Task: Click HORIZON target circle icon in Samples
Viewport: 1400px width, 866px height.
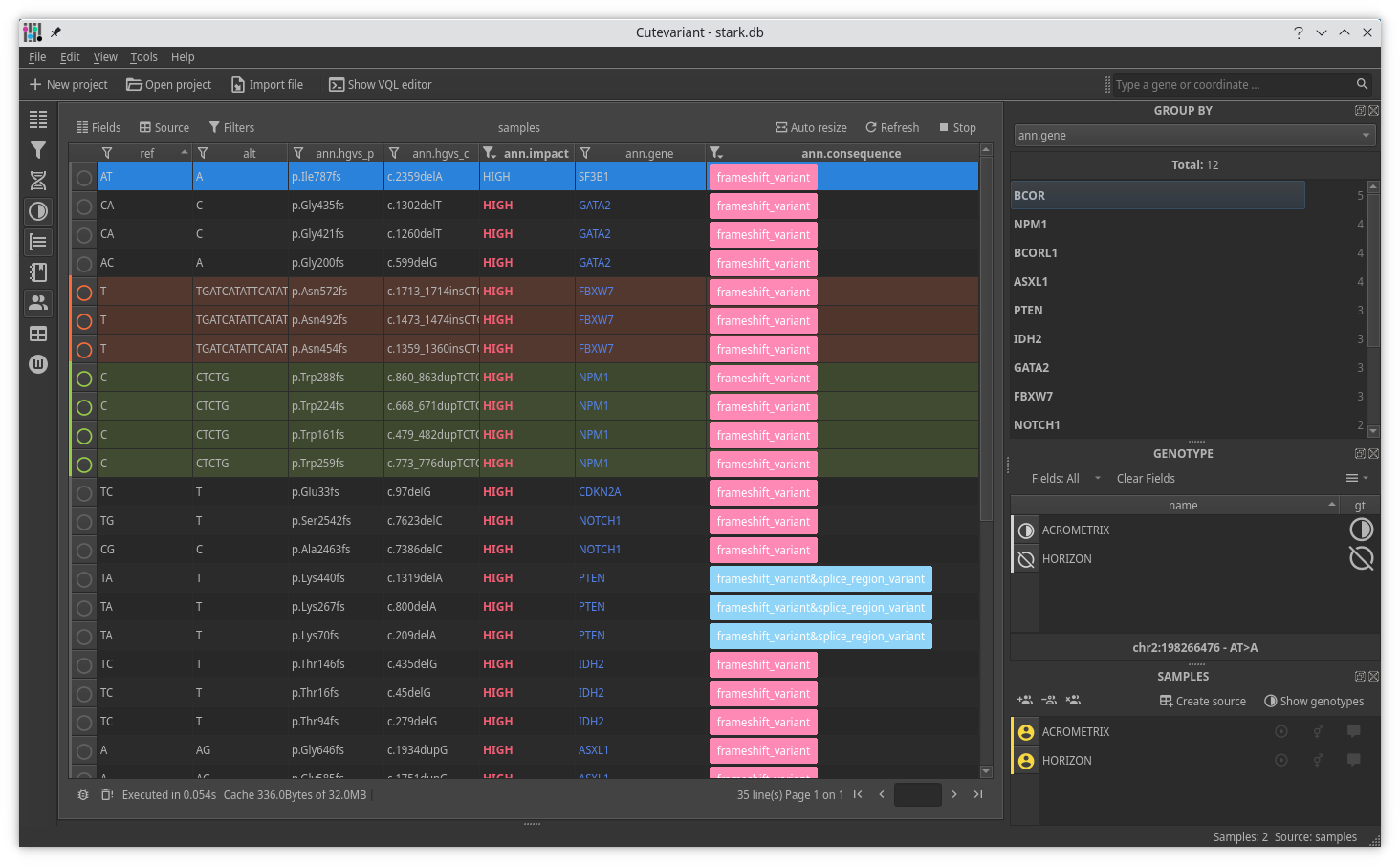Action: pos(1281,760)
